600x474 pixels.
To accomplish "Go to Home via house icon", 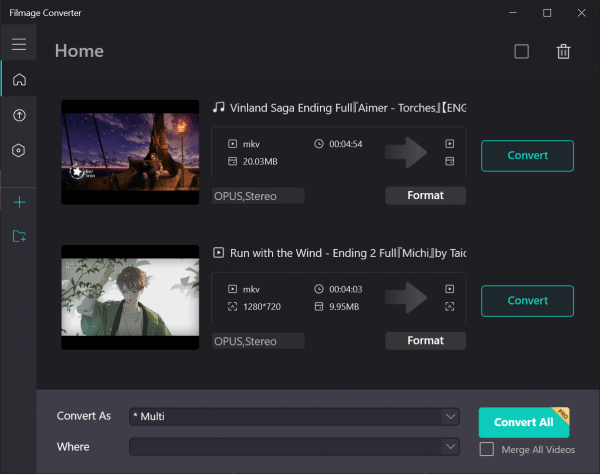I will 19,79.
